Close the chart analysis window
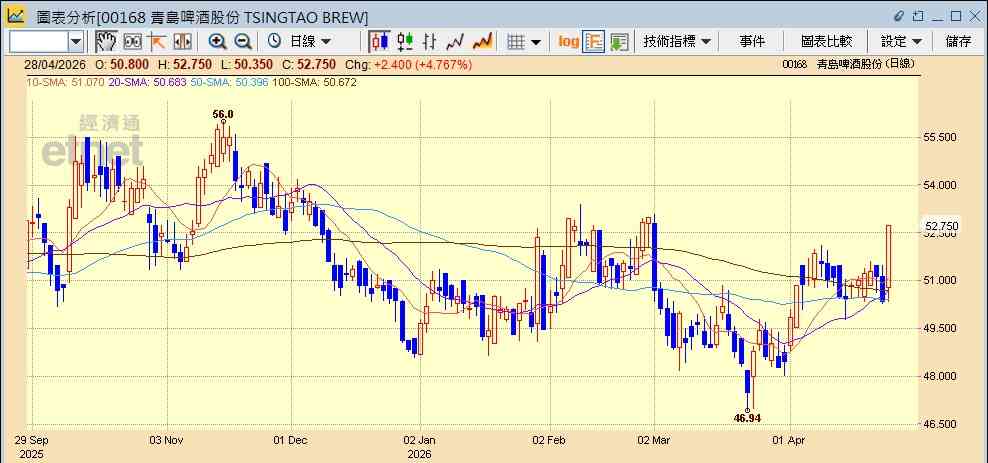Image resolution: width=988 pixels, height=463 pixels. coord(975,15)
